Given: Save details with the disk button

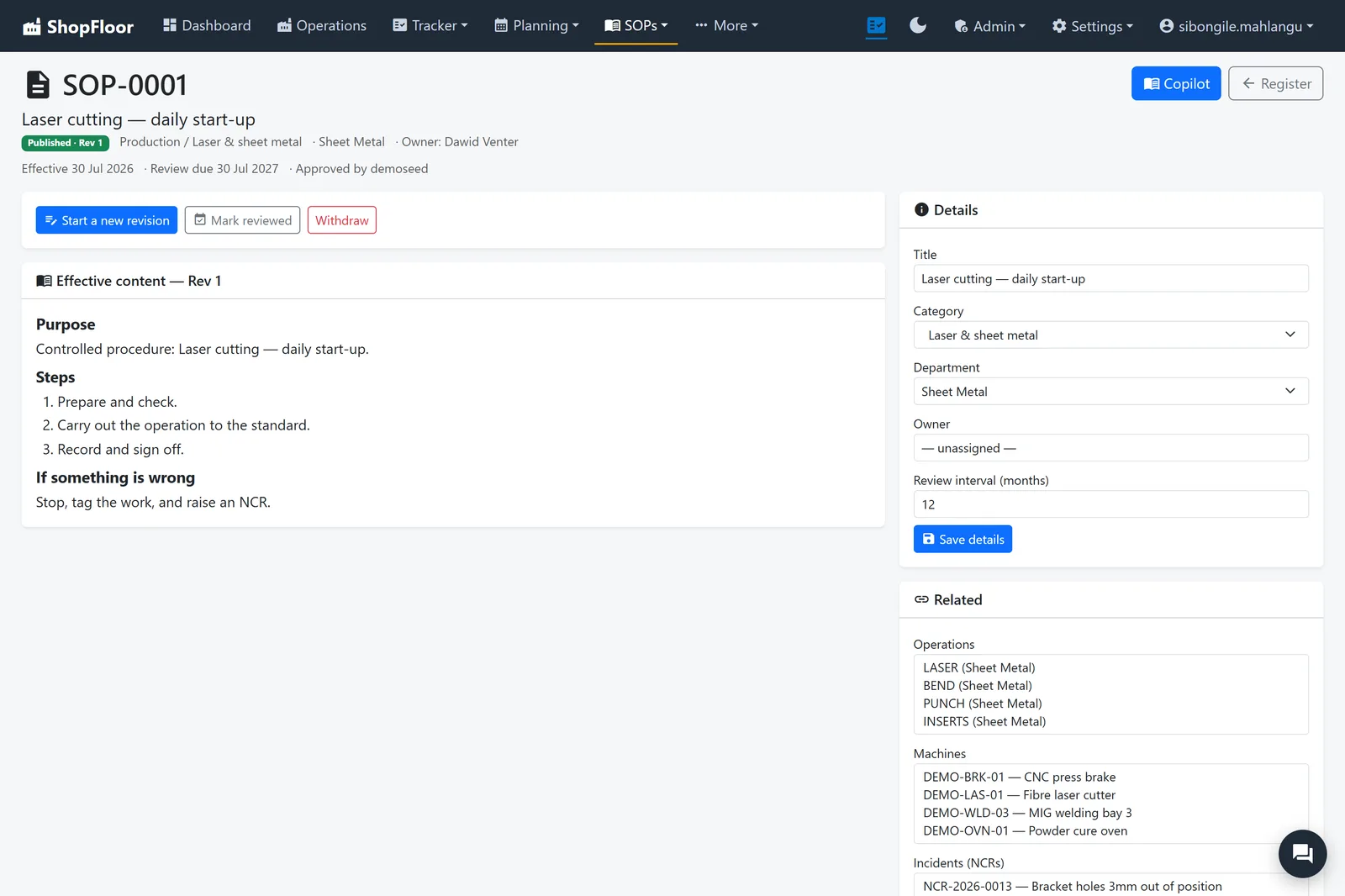Looking at the screenshot, I should point(963,539).
